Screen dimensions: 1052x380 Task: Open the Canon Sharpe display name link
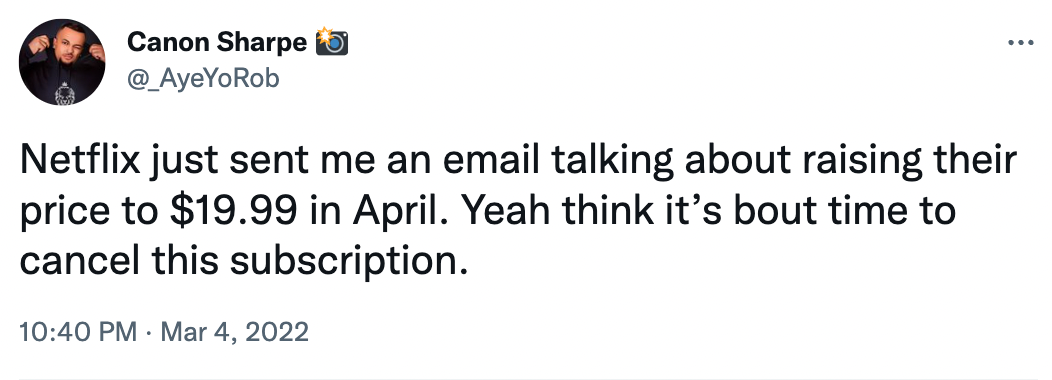[x=217, y=42]
